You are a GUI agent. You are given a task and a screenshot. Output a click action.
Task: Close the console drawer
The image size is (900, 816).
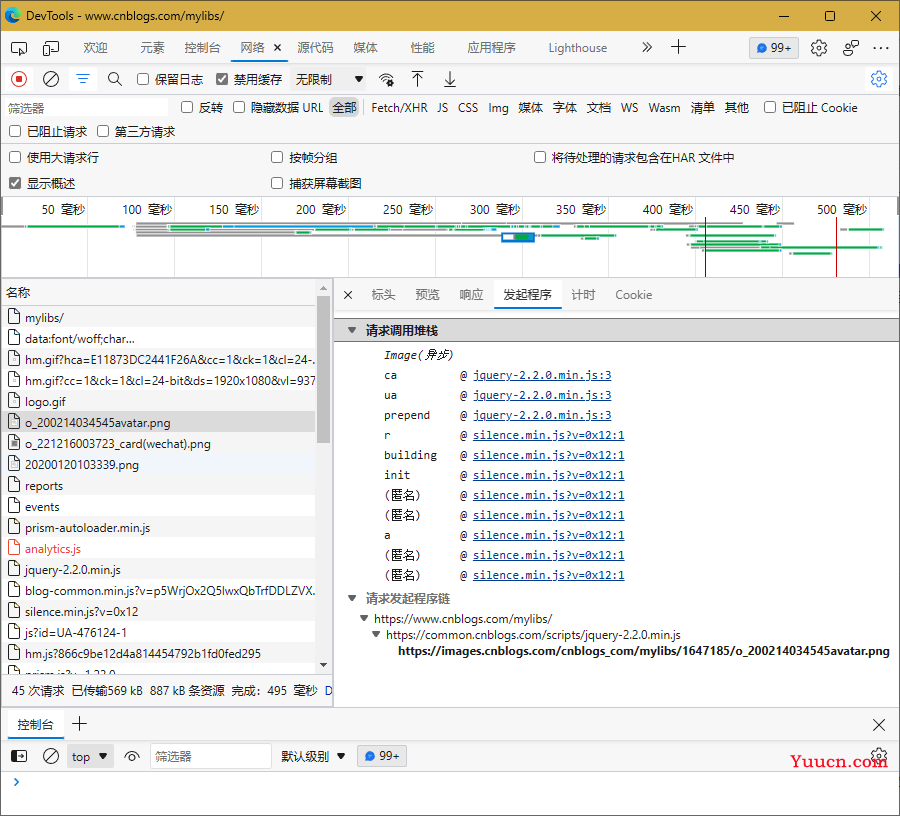[879, 725]
